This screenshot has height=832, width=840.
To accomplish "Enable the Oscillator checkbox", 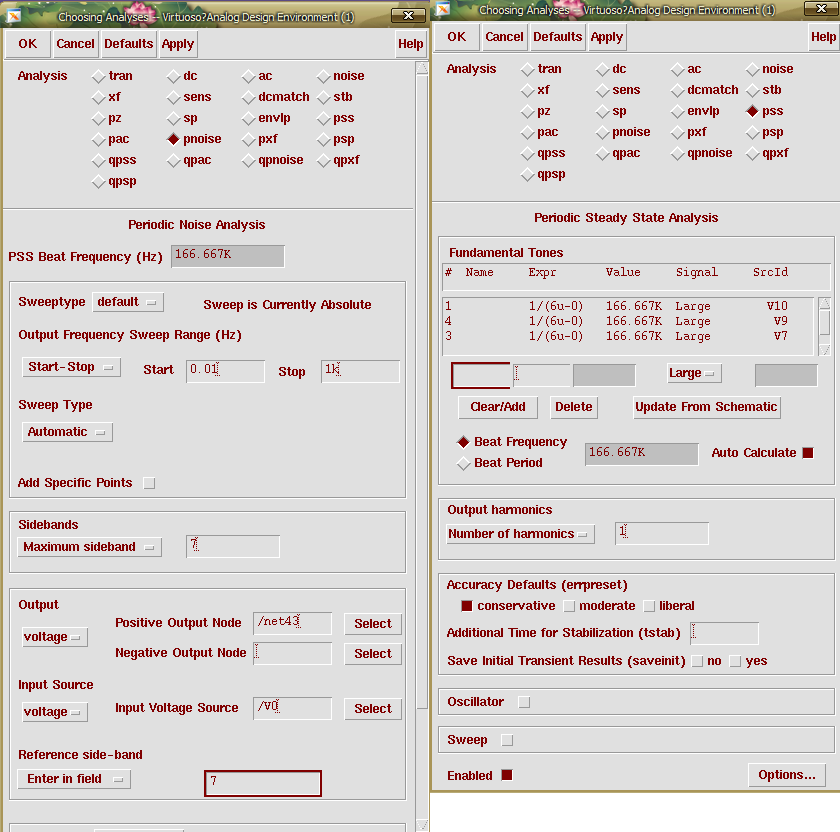I will (x=524, y=702).
